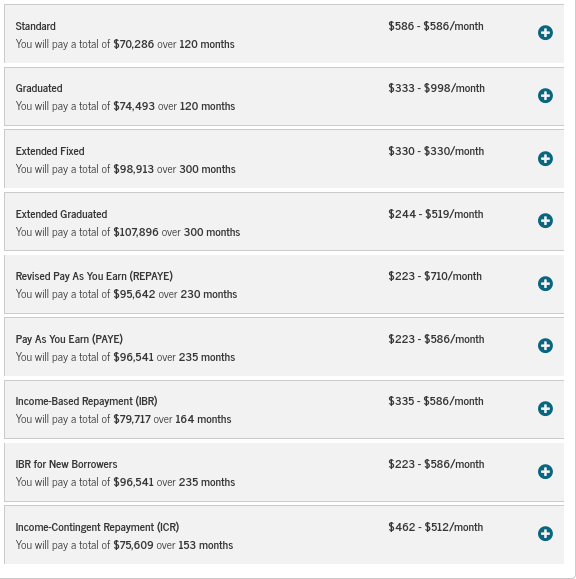The width and height of the screenshot is (576, 579).
Task: Expand the Graduated plan plus icon
Action: coord(545,96)
